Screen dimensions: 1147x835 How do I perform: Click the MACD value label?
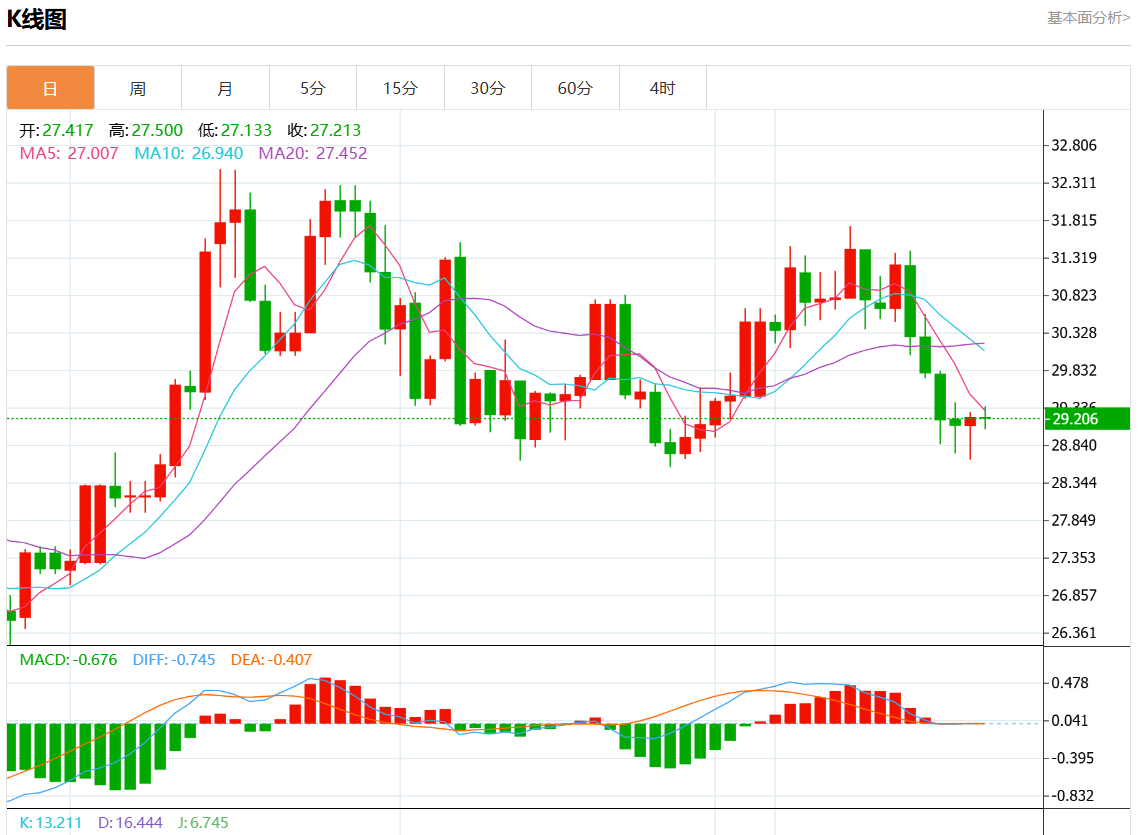coord(68,660)
